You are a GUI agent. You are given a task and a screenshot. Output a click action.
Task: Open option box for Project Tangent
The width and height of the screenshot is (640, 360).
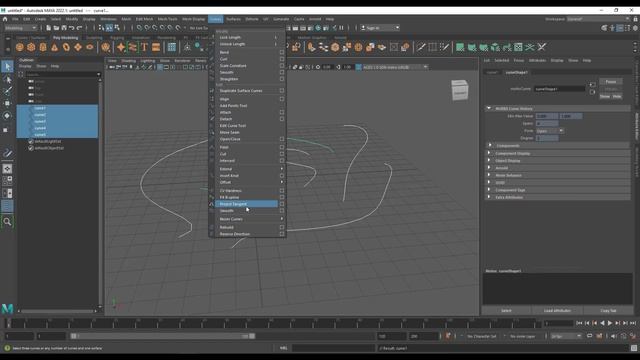click(x=282, y=204)
